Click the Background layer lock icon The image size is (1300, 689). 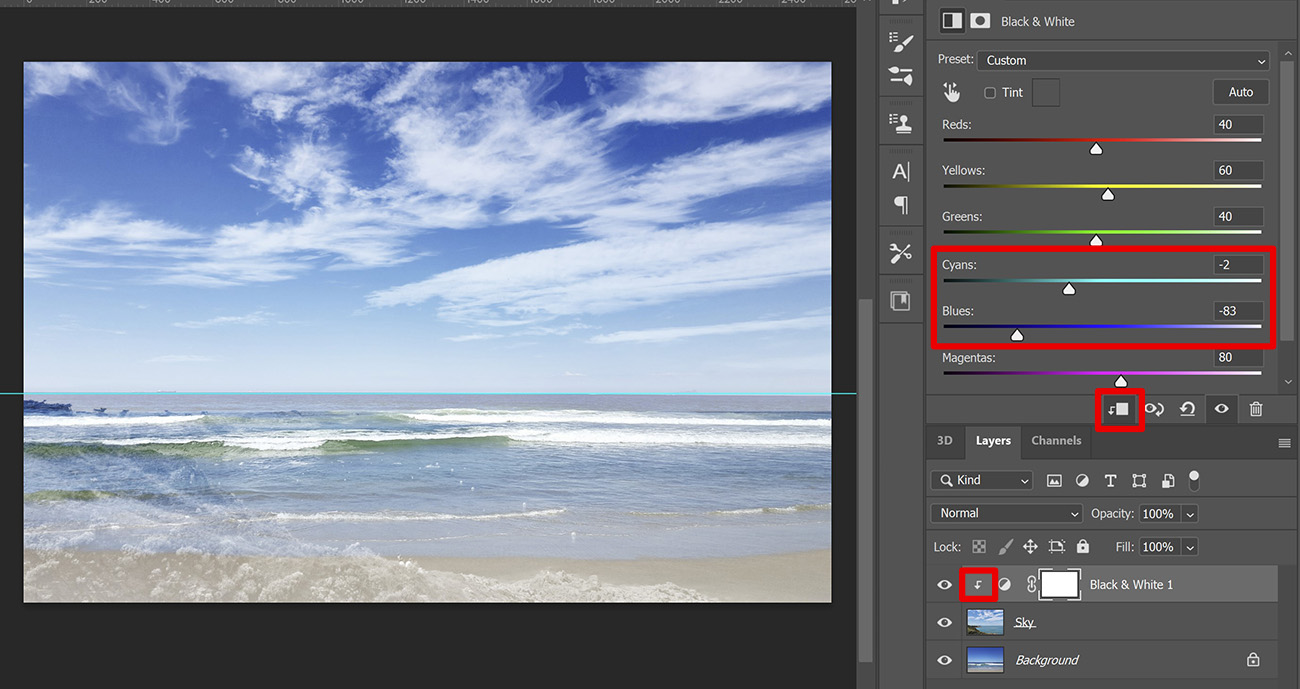1253,660
